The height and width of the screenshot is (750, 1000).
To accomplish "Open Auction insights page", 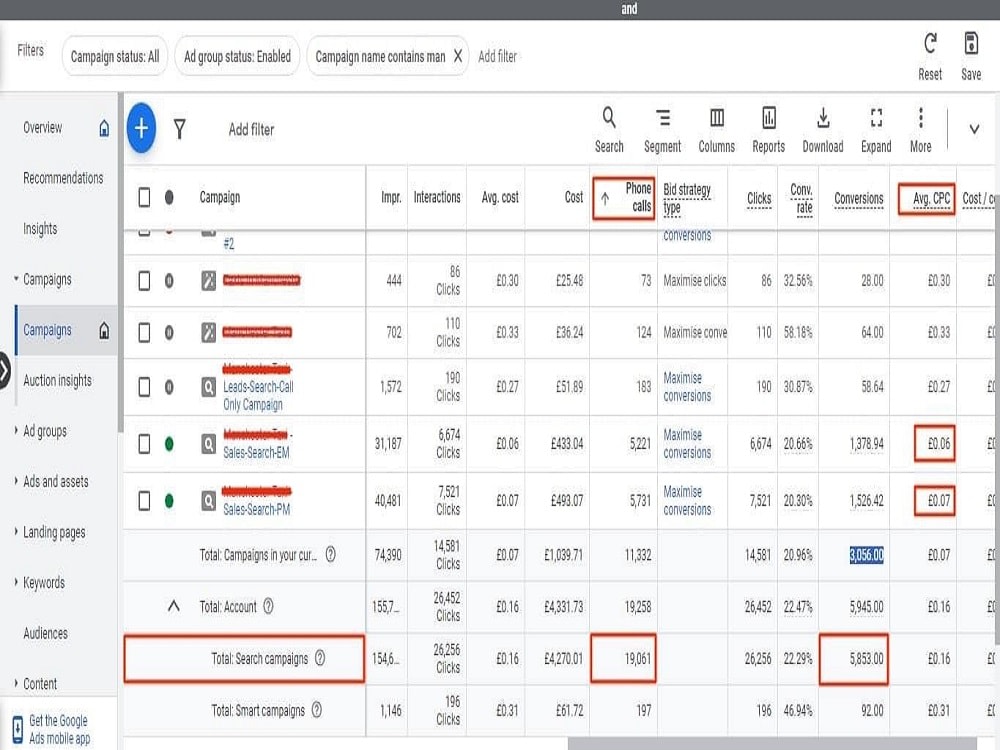I will 57,381.
